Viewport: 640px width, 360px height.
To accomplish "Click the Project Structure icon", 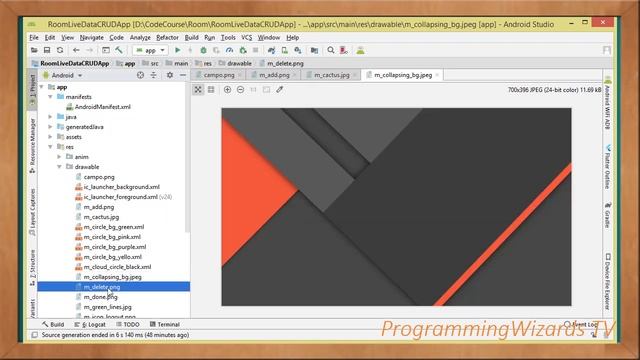I will [x=314, y=50].
